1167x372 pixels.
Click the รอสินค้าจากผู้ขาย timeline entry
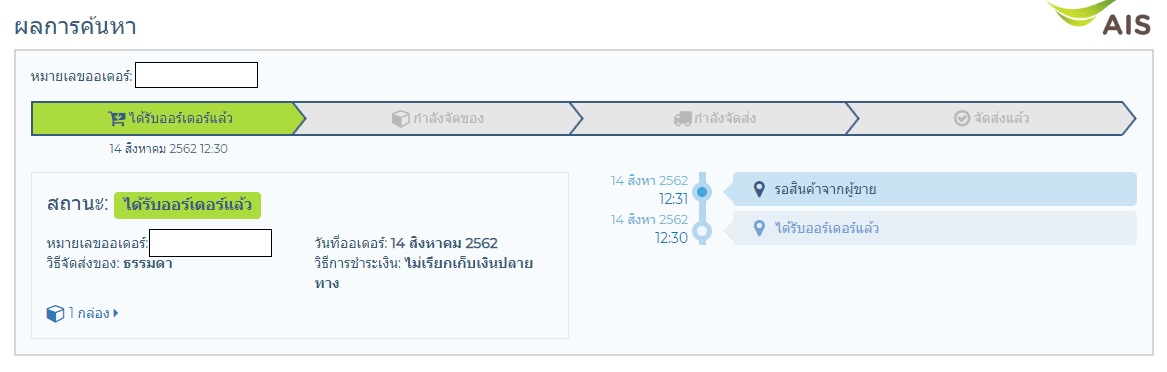(x=935, y=189)
